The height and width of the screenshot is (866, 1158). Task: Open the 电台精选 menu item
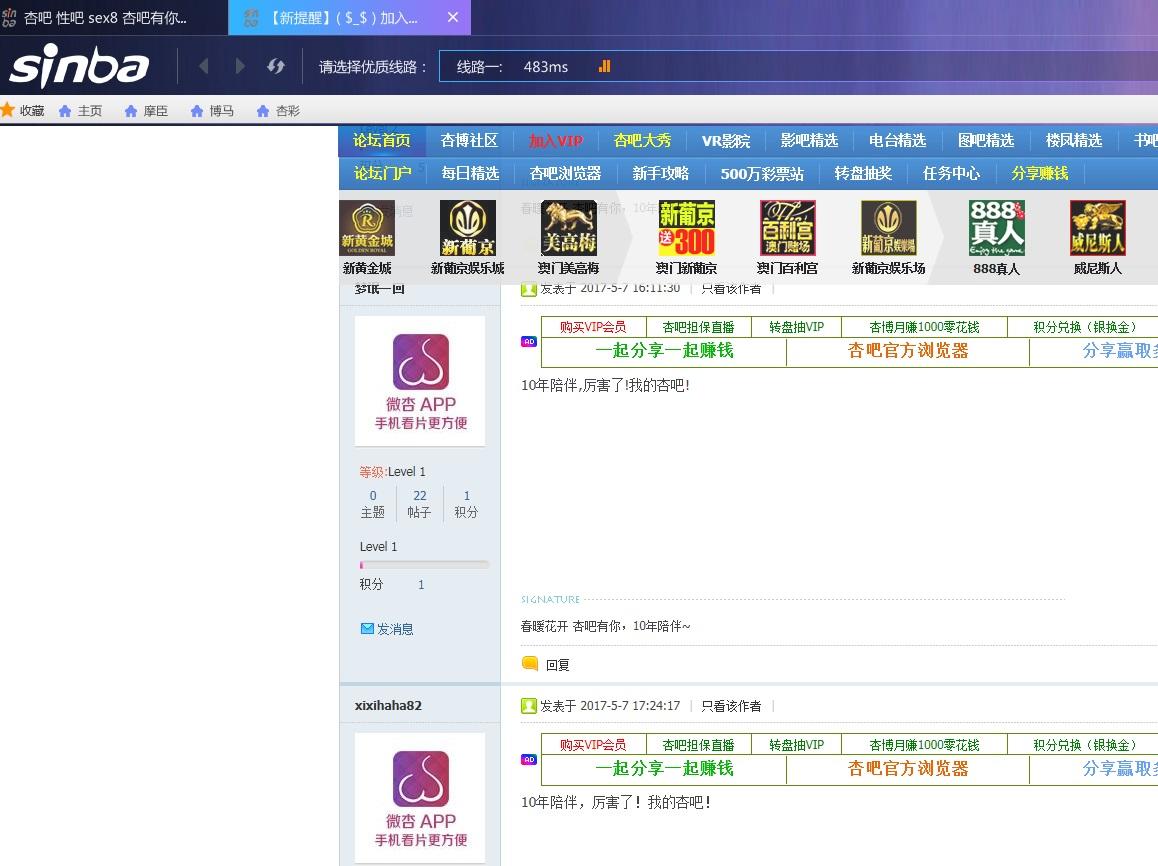897,140
